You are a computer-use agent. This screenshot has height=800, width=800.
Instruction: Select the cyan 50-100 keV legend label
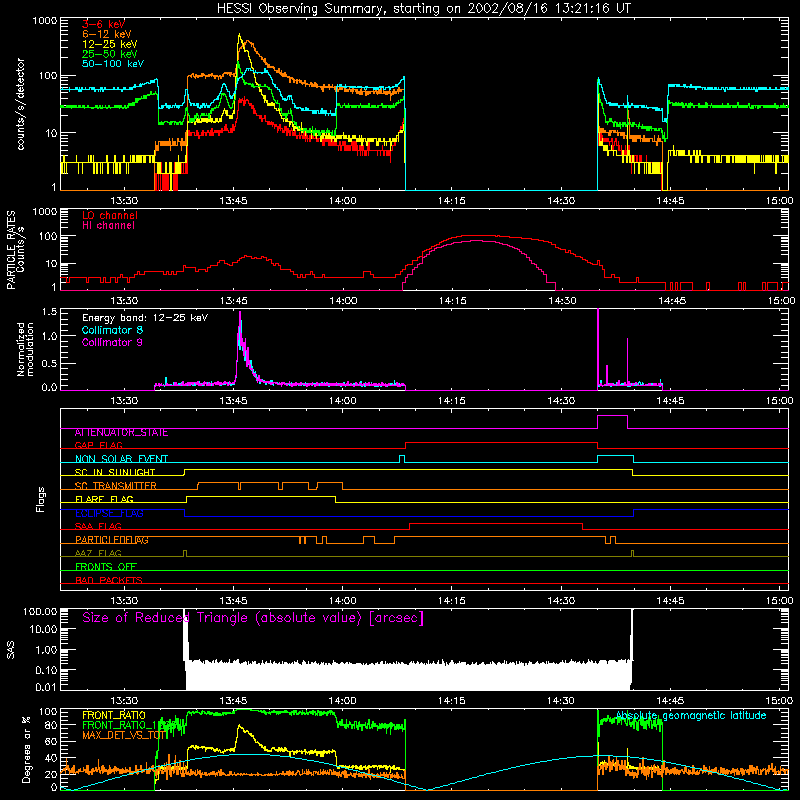coord(113,64)
